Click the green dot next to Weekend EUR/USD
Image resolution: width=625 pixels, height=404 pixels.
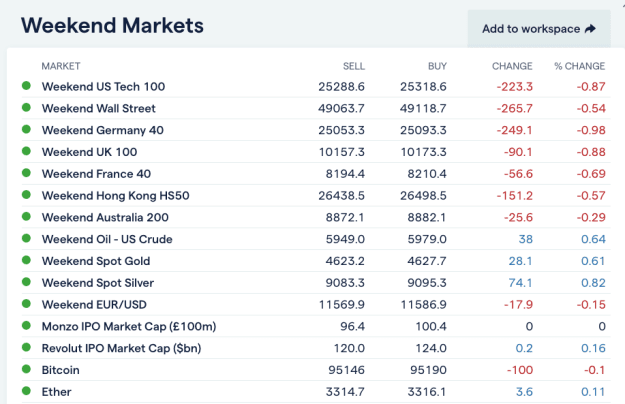[26, 304]
